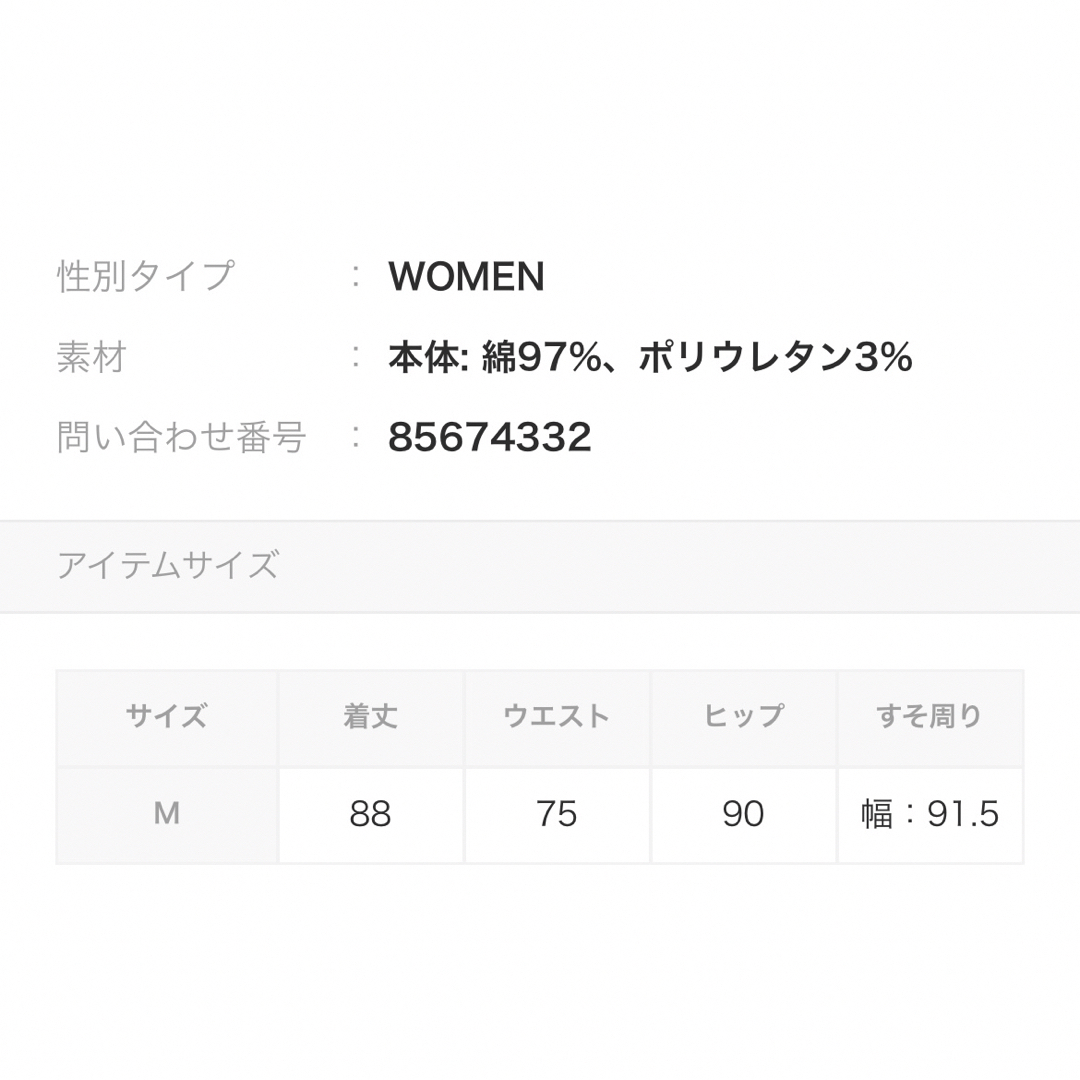Select the WOMEN gender type value

point(466,276)
